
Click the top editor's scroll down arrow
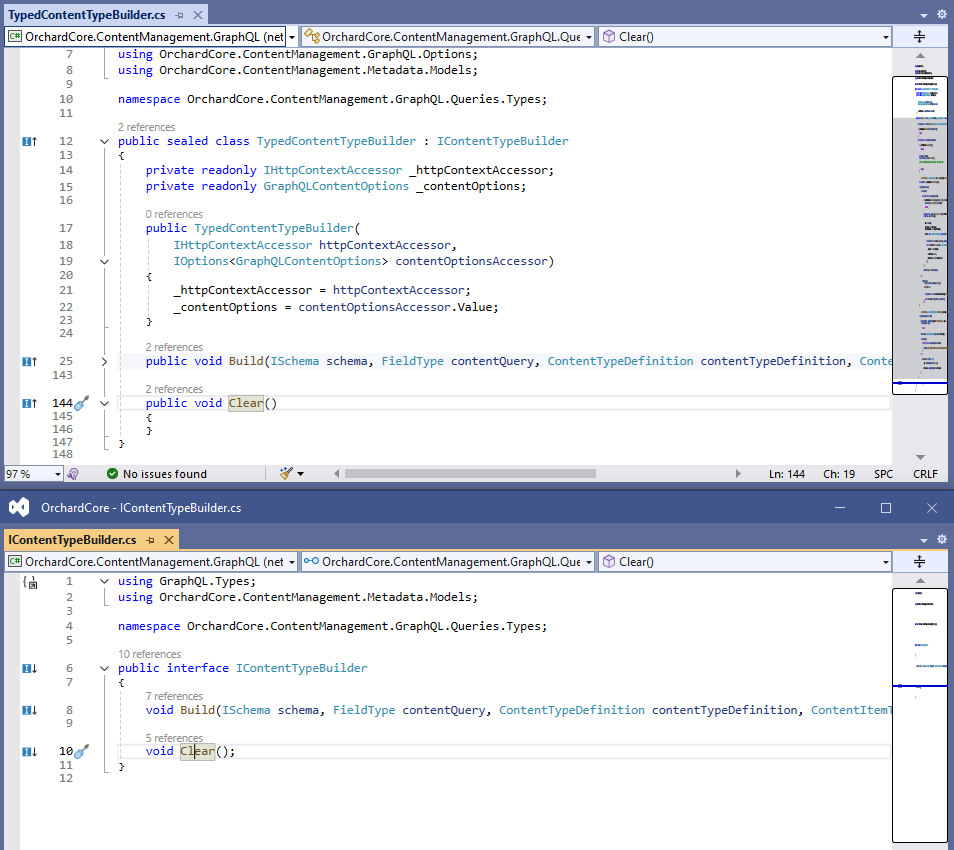pyautogui.click(x=920, y=457)
